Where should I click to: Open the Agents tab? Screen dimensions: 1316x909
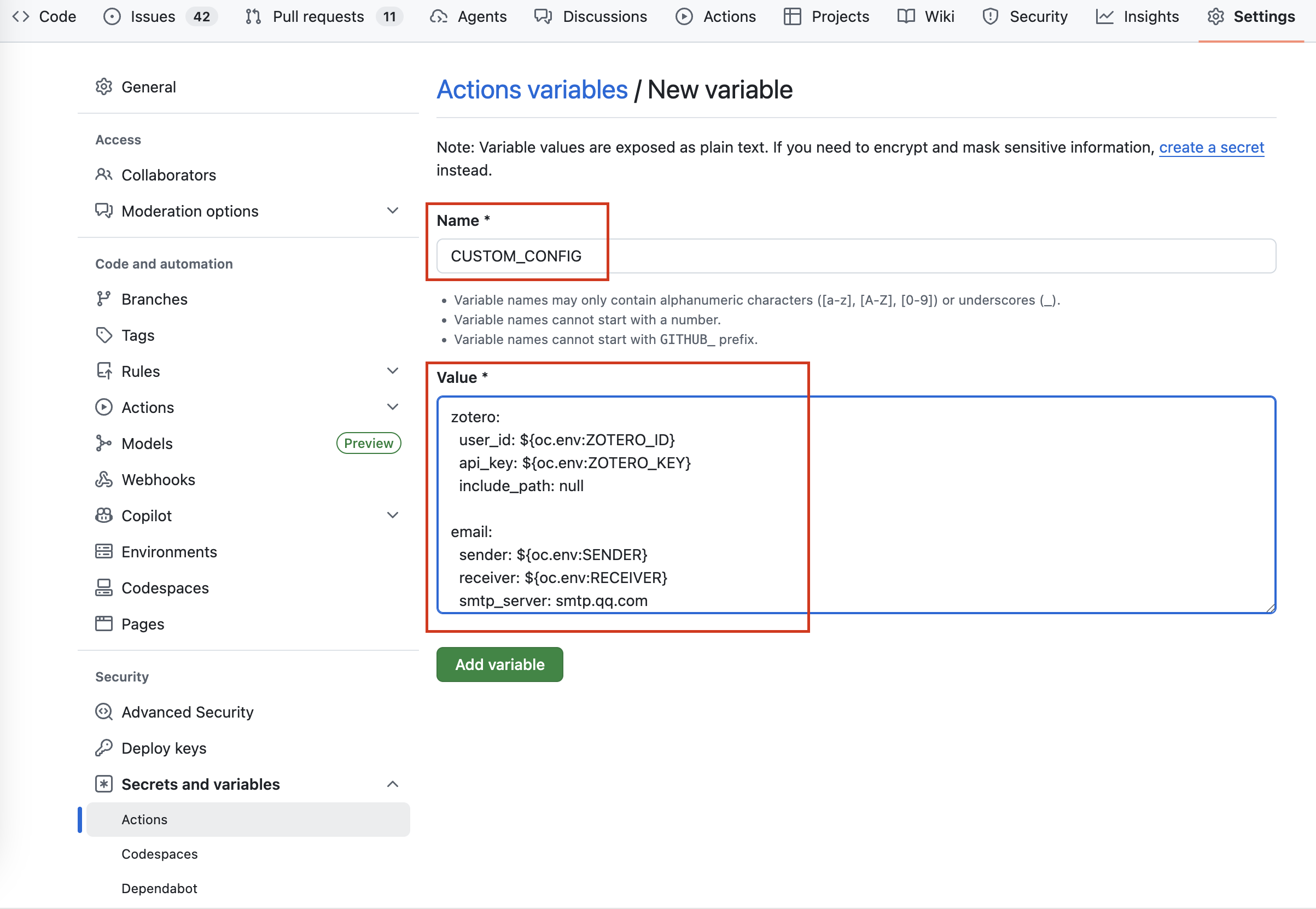tap(469, 16)
